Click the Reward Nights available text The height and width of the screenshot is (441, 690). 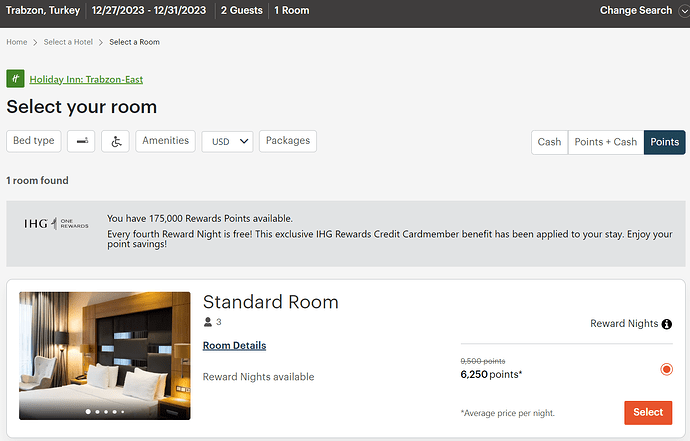coord(258,377)
